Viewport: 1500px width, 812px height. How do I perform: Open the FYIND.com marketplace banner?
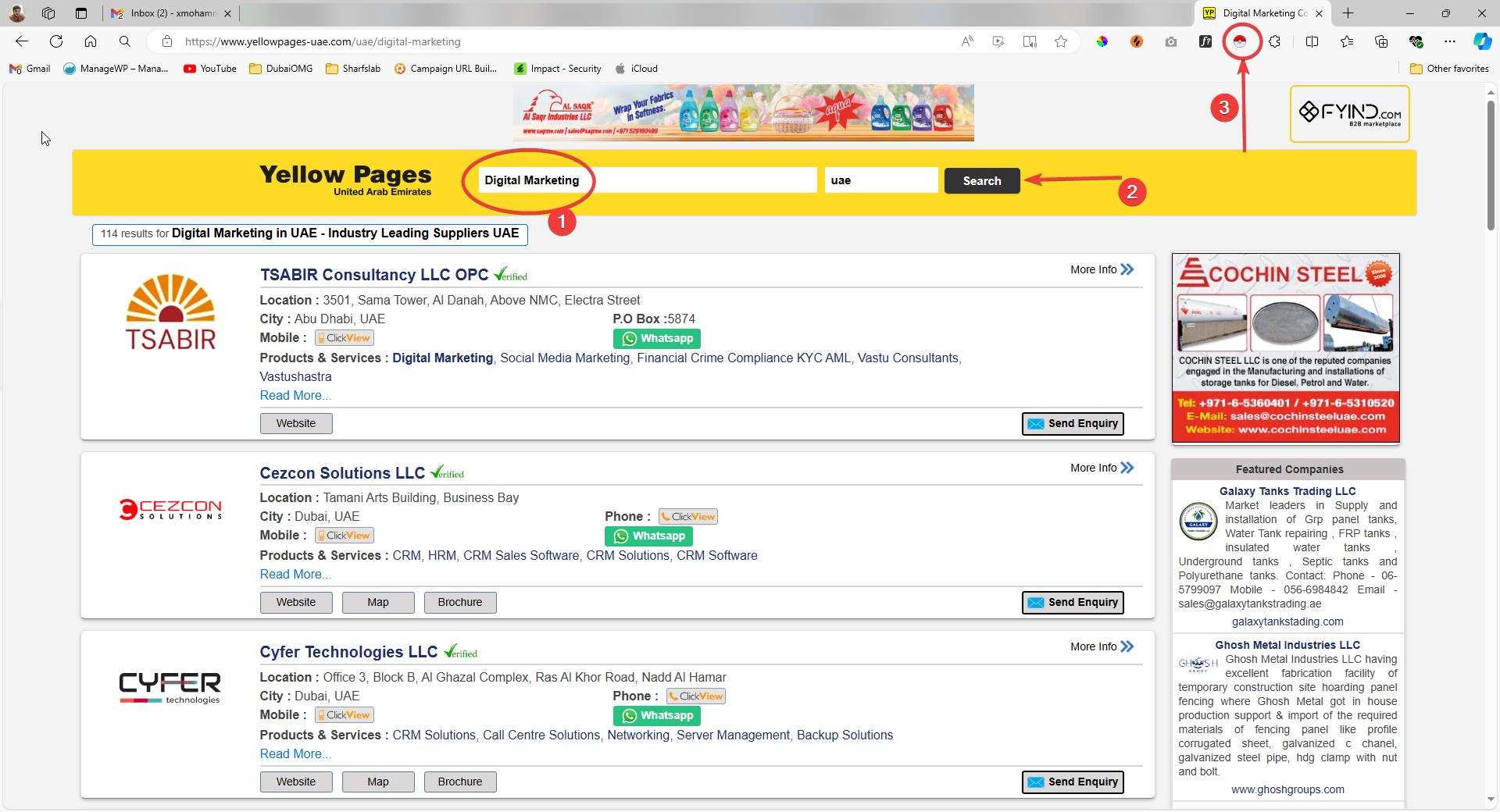pyautogui.click(x=1349, y=114)
